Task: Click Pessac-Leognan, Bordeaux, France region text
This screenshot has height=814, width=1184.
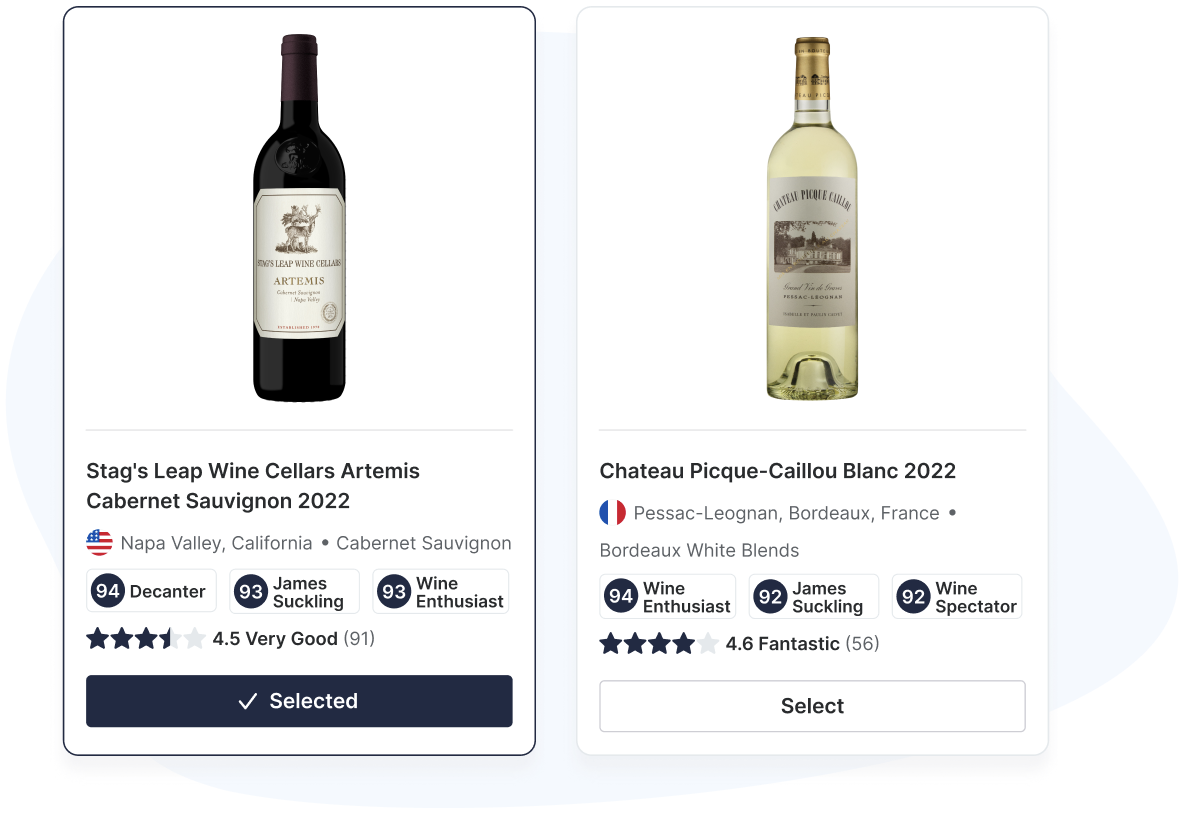Action: coord(786,513)
